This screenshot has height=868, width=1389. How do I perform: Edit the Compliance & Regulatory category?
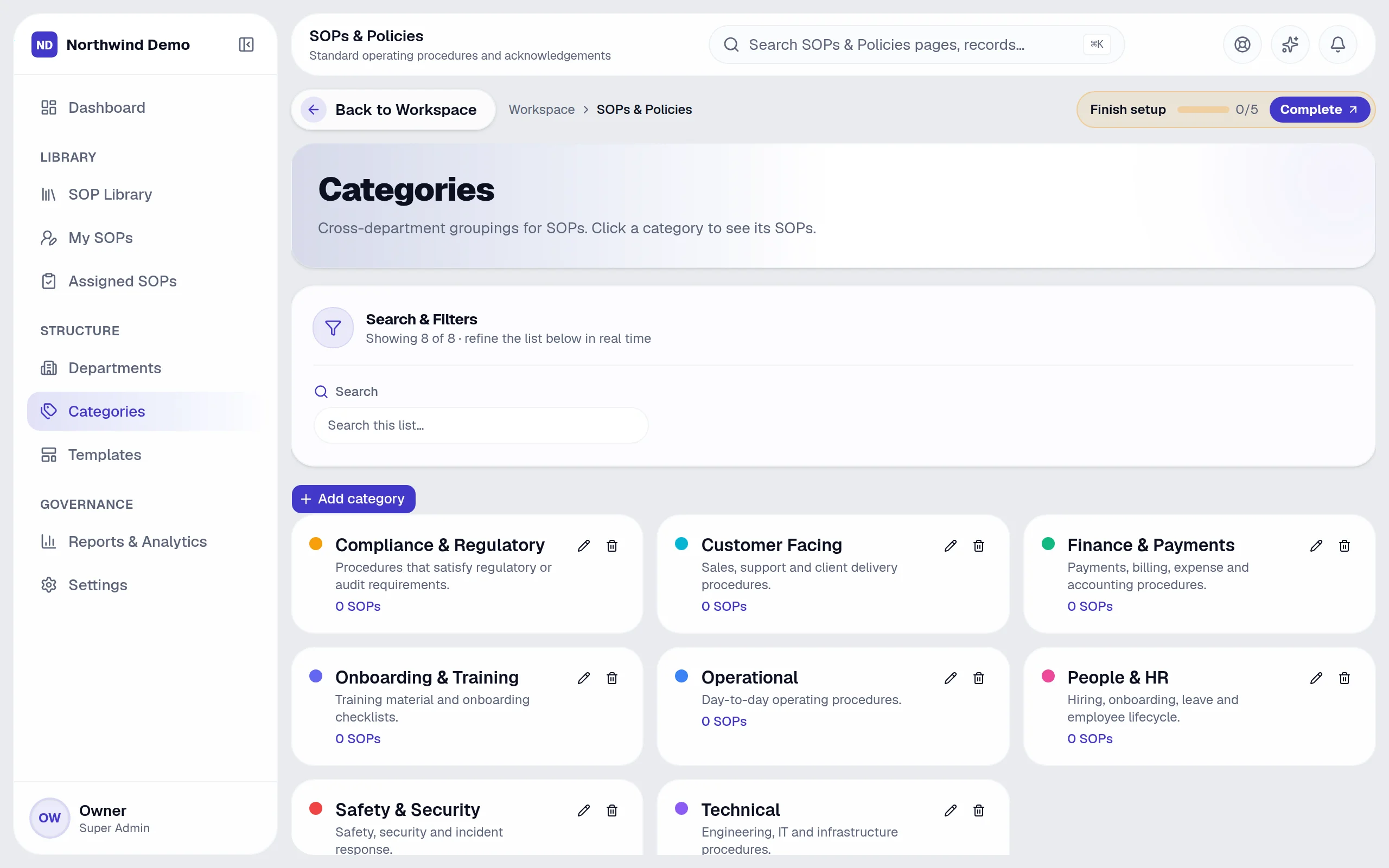pos(584,545)
